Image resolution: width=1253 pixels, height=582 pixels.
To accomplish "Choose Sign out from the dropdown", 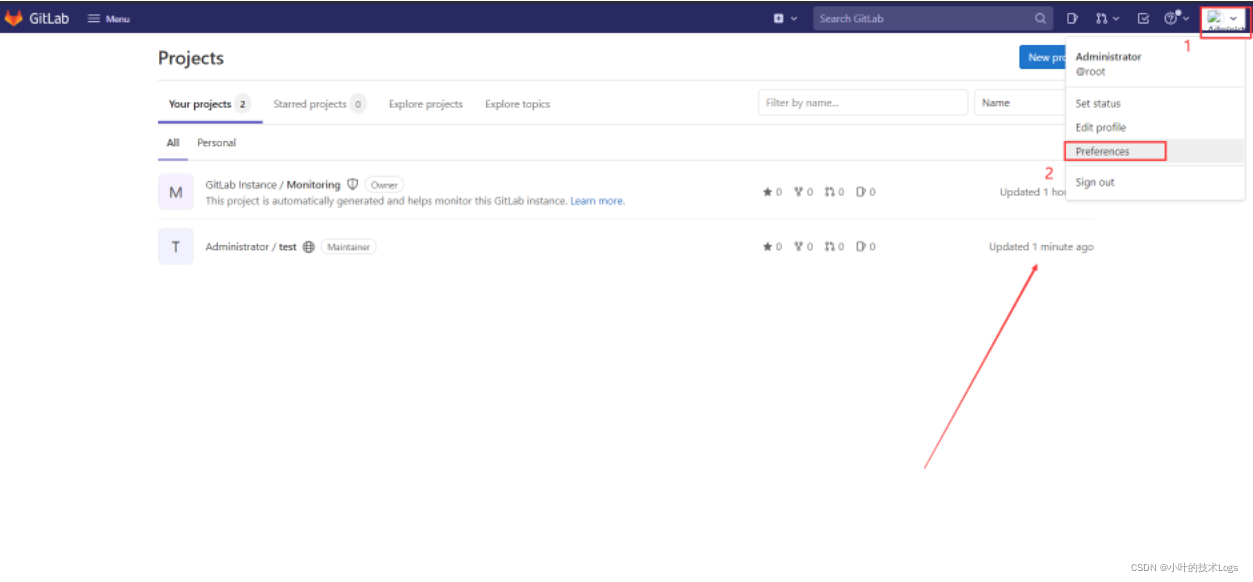I will click(1092, 181).
